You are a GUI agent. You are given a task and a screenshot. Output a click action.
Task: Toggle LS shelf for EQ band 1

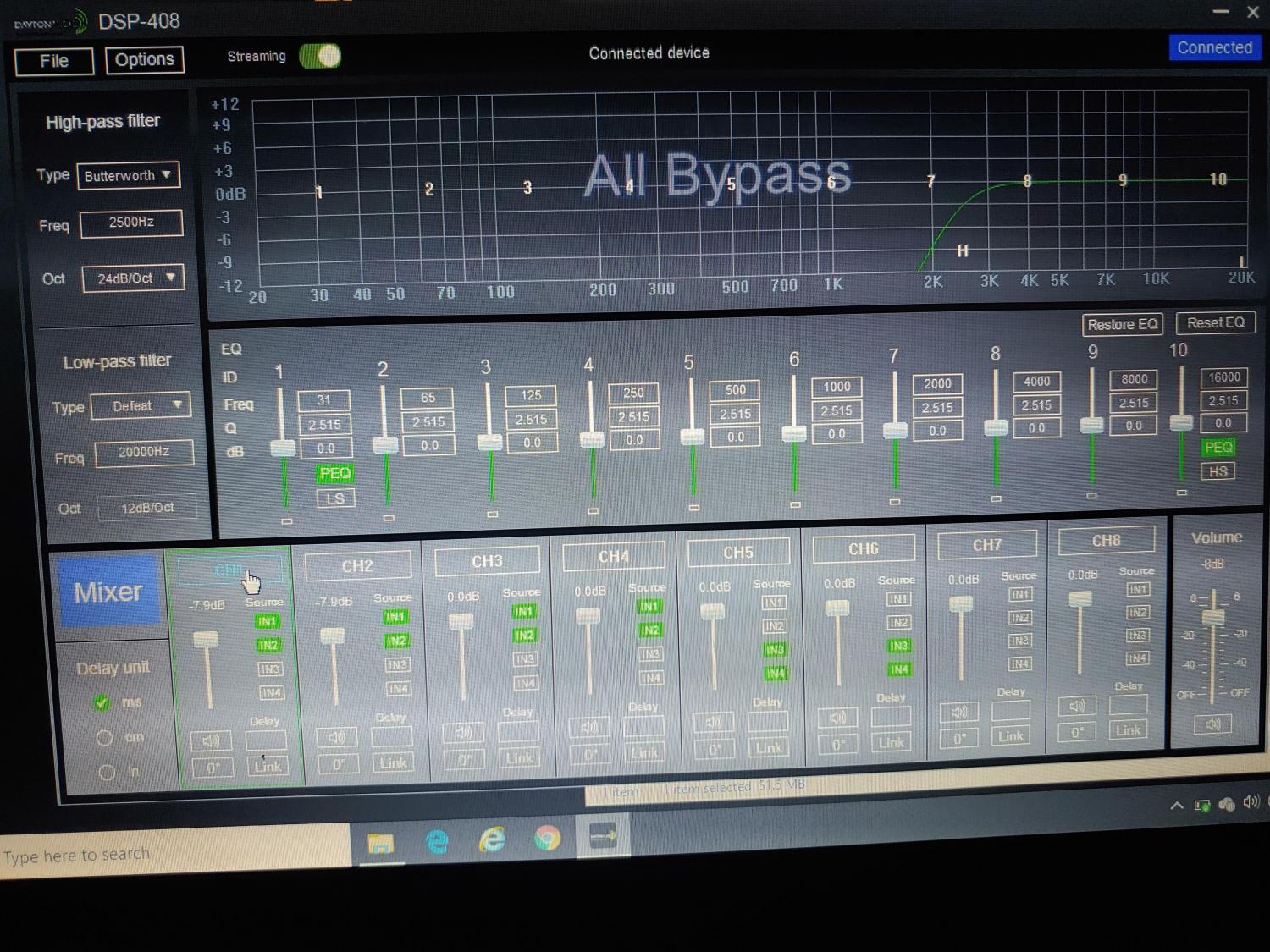(335, 499)
